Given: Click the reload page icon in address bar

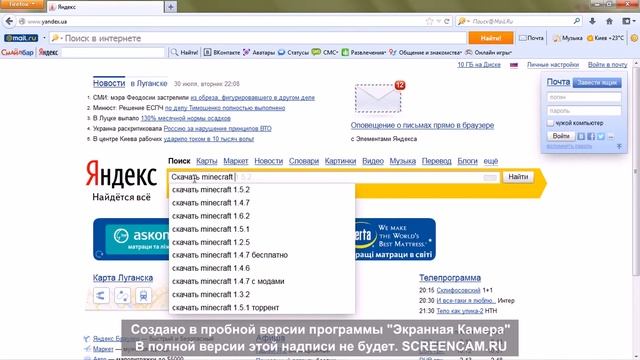Looking at the screenshot, I should 447,21.
